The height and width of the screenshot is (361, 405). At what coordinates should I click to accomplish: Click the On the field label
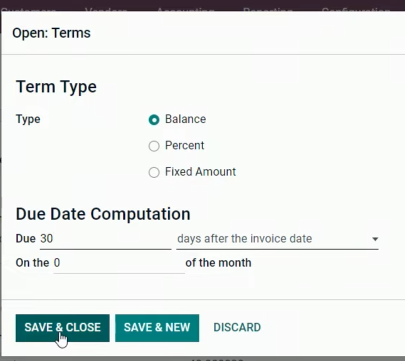pyautogui.click(x=32, y=263)
